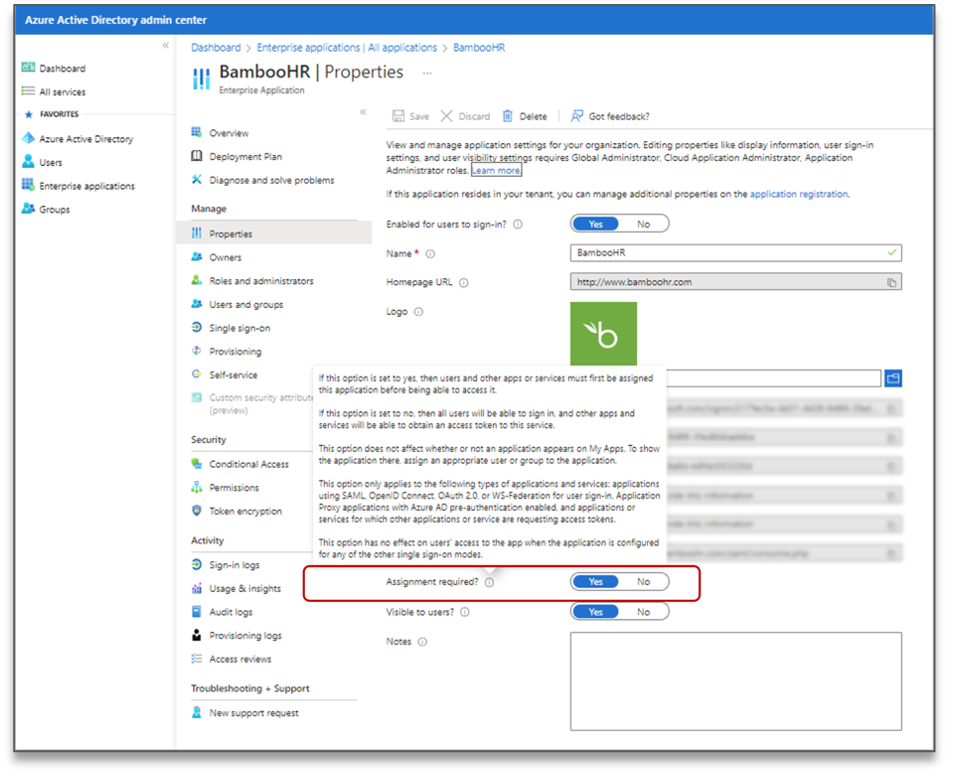953x779 pixels.
Task: Open Conditional Access under Security
Action: point(249,464)
